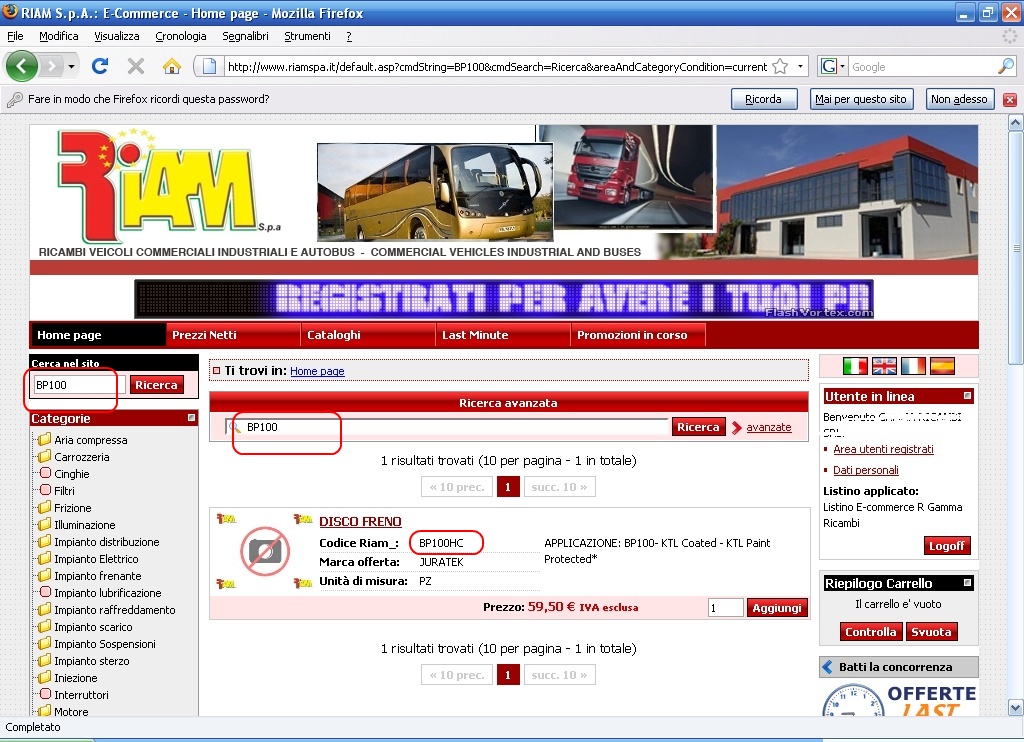Click Home page breadcrumb link
Viewport: 1024px width, 742px height.
point(317,371)
